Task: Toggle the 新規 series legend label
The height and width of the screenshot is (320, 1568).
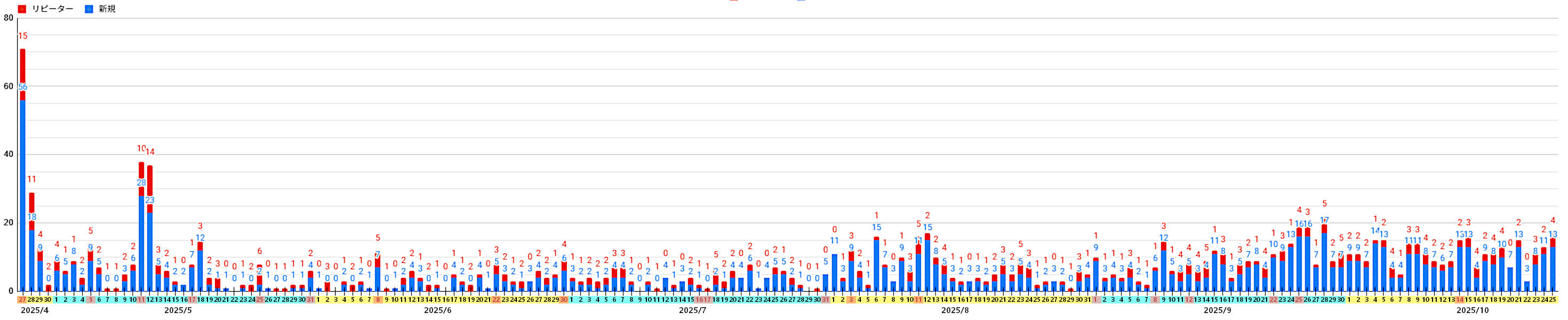Action: (107, 9)
